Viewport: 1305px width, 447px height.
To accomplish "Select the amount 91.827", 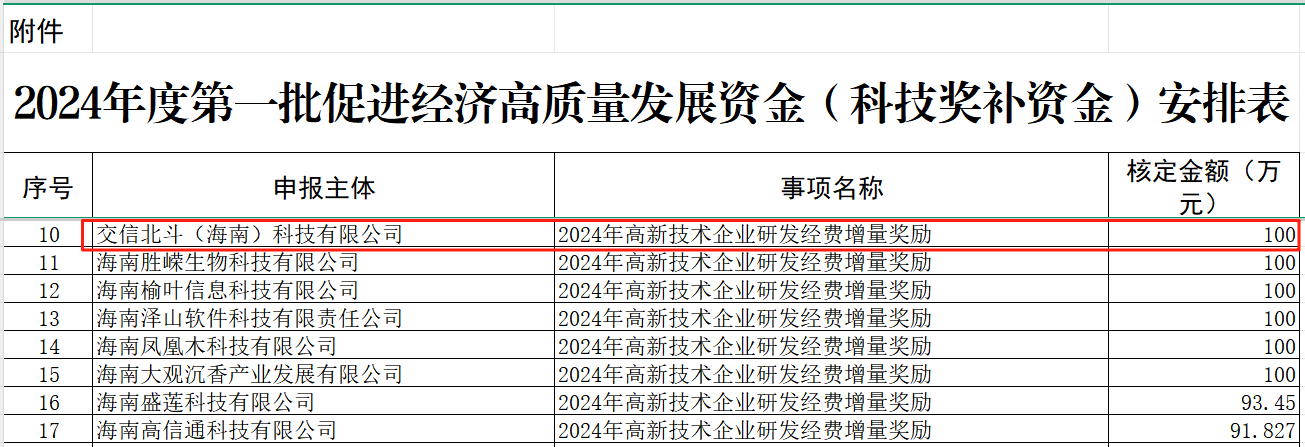I will [1206, 431].
